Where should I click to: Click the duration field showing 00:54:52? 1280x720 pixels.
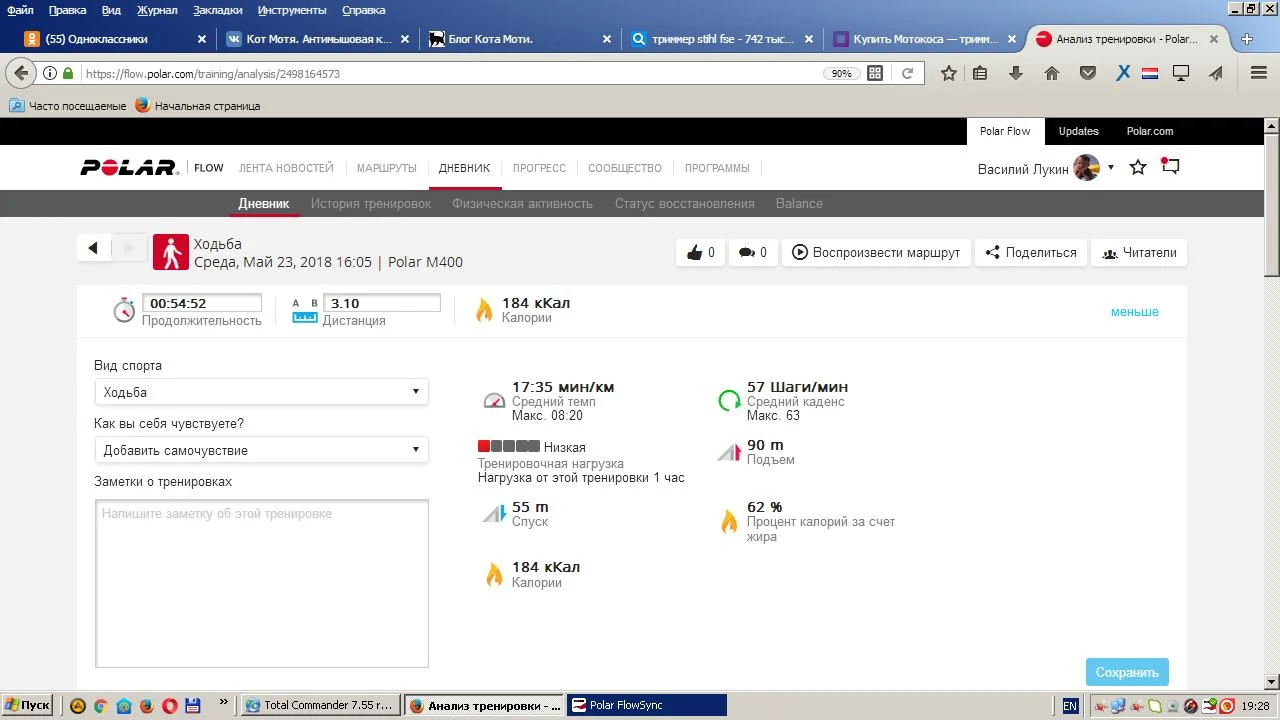point(202,303)
